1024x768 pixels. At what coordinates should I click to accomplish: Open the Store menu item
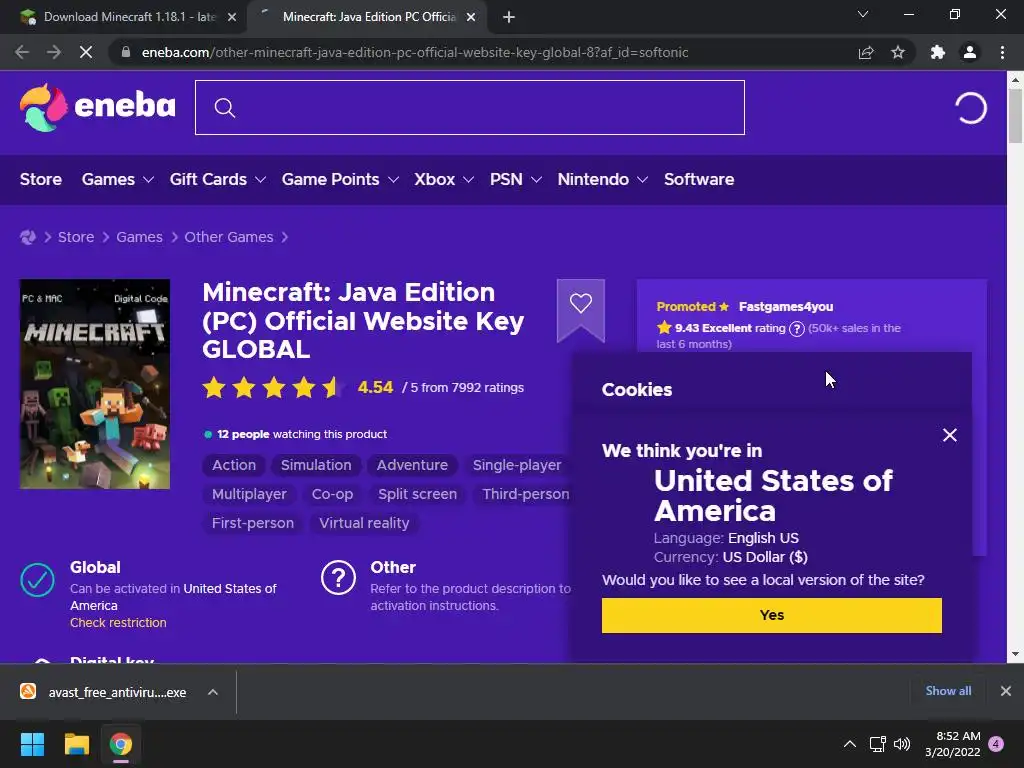tap(40, 180)
